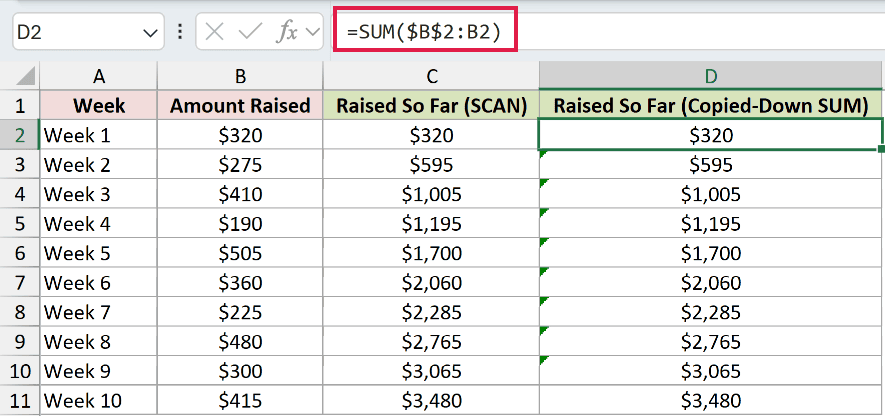Click the $505 amount cell
This screenshot has width=885, height=416.
point(240,253)
